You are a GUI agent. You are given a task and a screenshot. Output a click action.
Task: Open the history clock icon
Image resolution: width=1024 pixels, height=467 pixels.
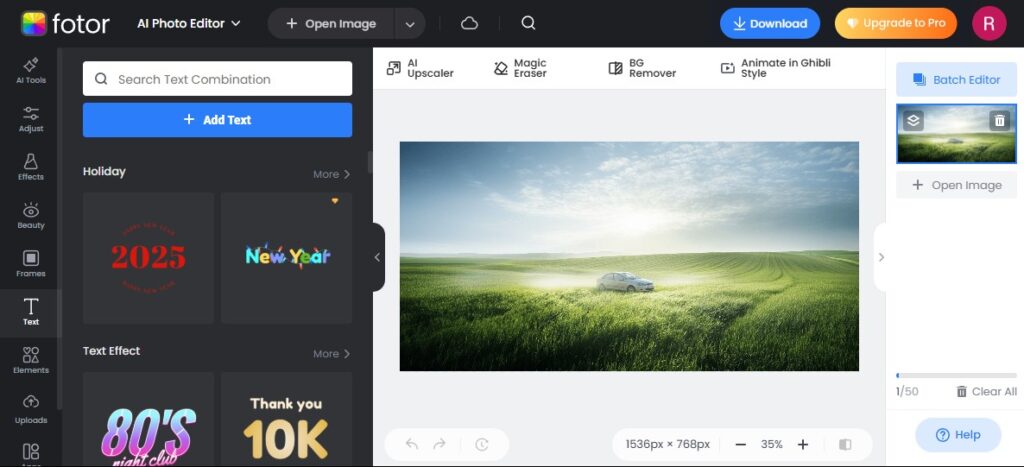click(481, 444)
